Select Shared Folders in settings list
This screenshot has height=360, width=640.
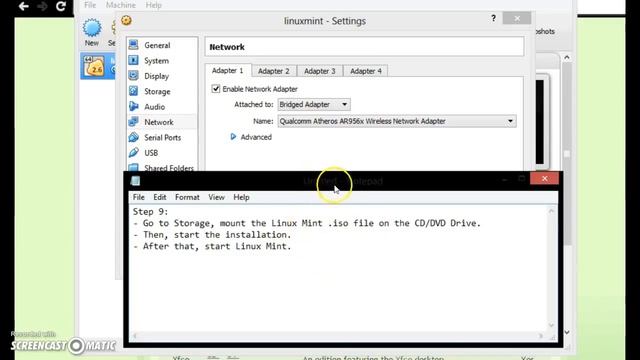point(169,168)
